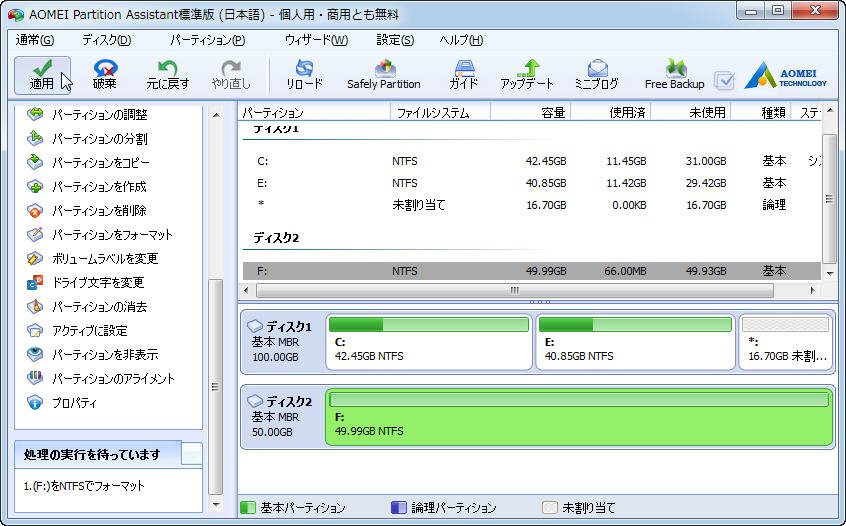Select ディスク2 50.00GB disk label
Screen dimensions: 846x526
click(x=282, y=417)
